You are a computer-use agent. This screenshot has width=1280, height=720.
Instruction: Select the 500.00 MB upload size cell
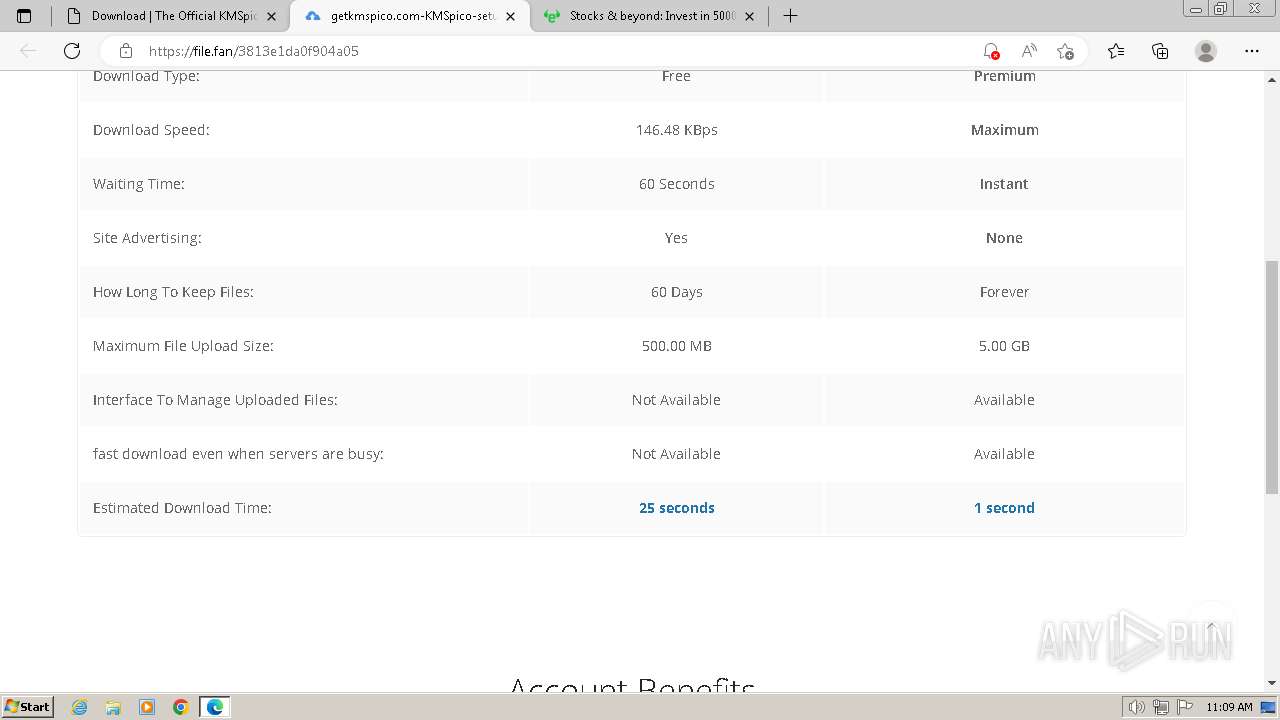pos(677,346)
